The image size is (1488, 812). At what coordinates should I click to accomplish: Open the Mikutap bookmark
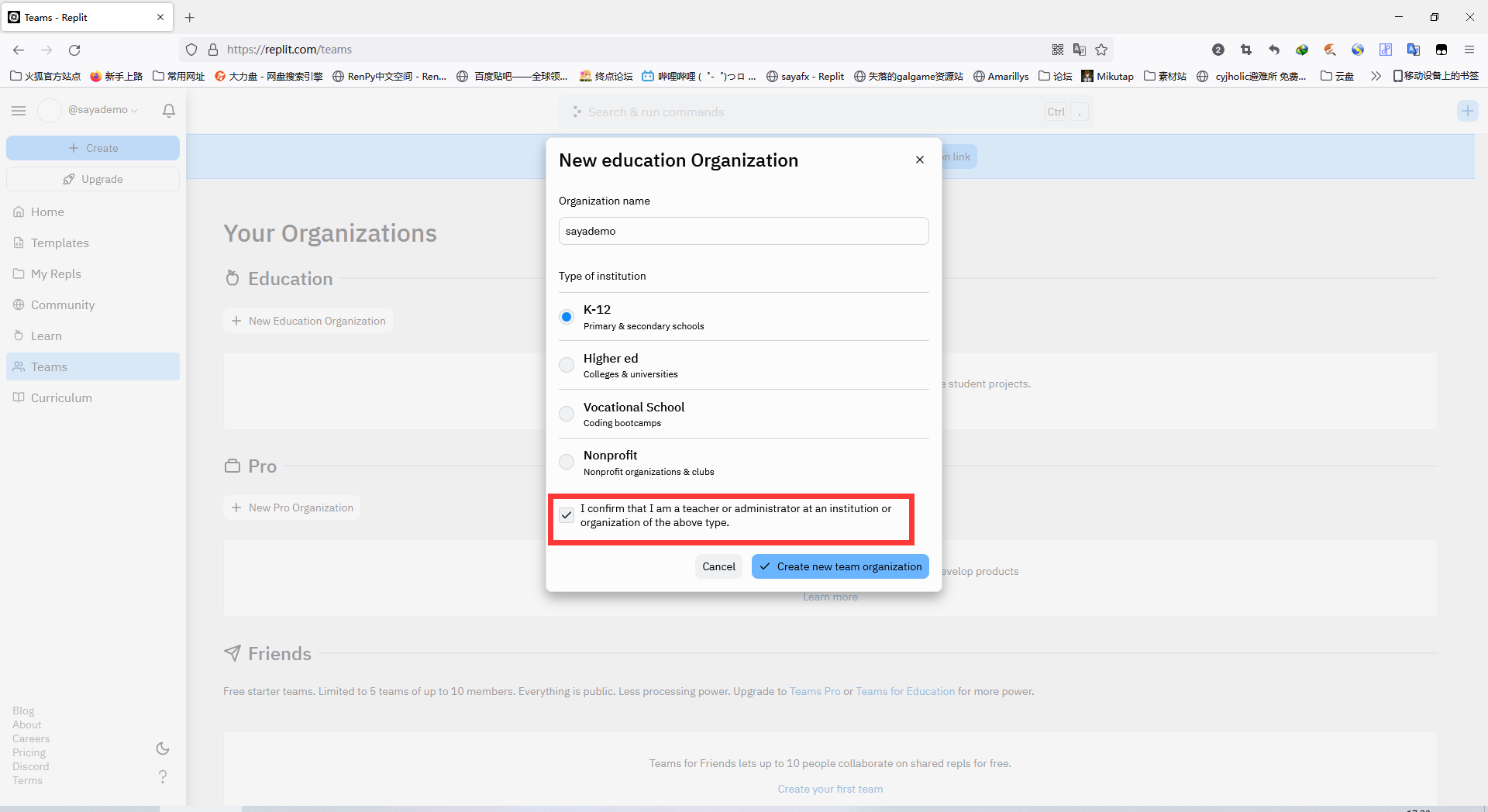[x=1107, y=76]
